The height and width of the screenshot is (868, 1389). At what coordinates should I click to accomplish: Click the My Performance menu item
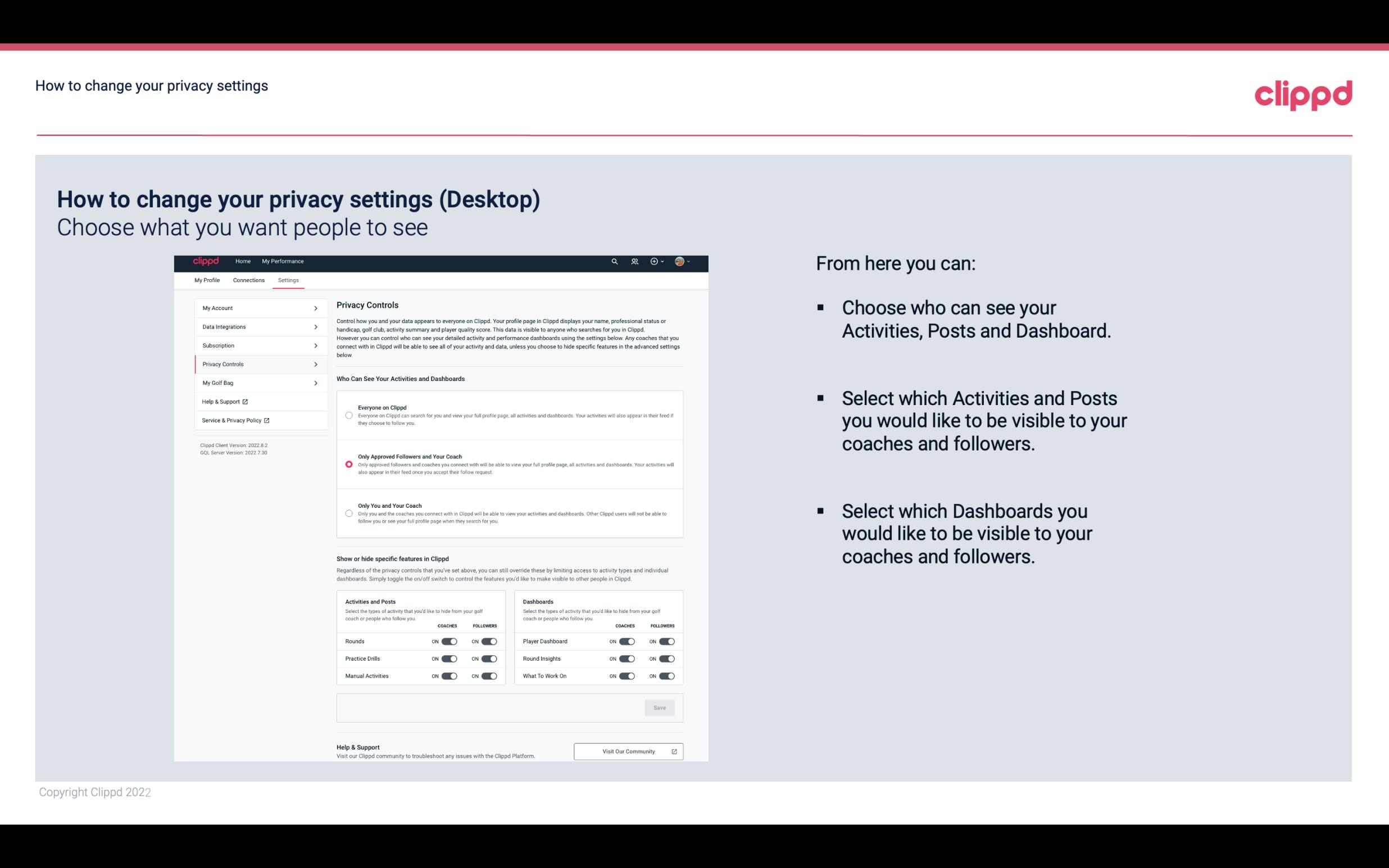pyautogui.click(x=282, y=261)
